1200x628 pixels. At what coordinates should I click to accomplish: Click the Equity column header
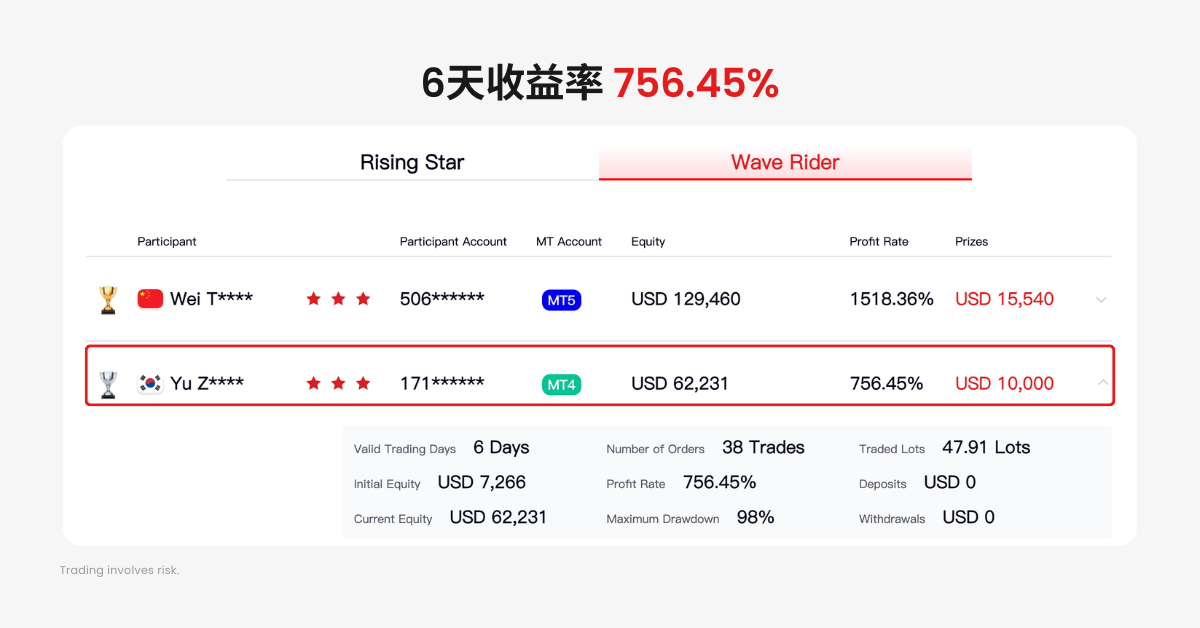648,242
